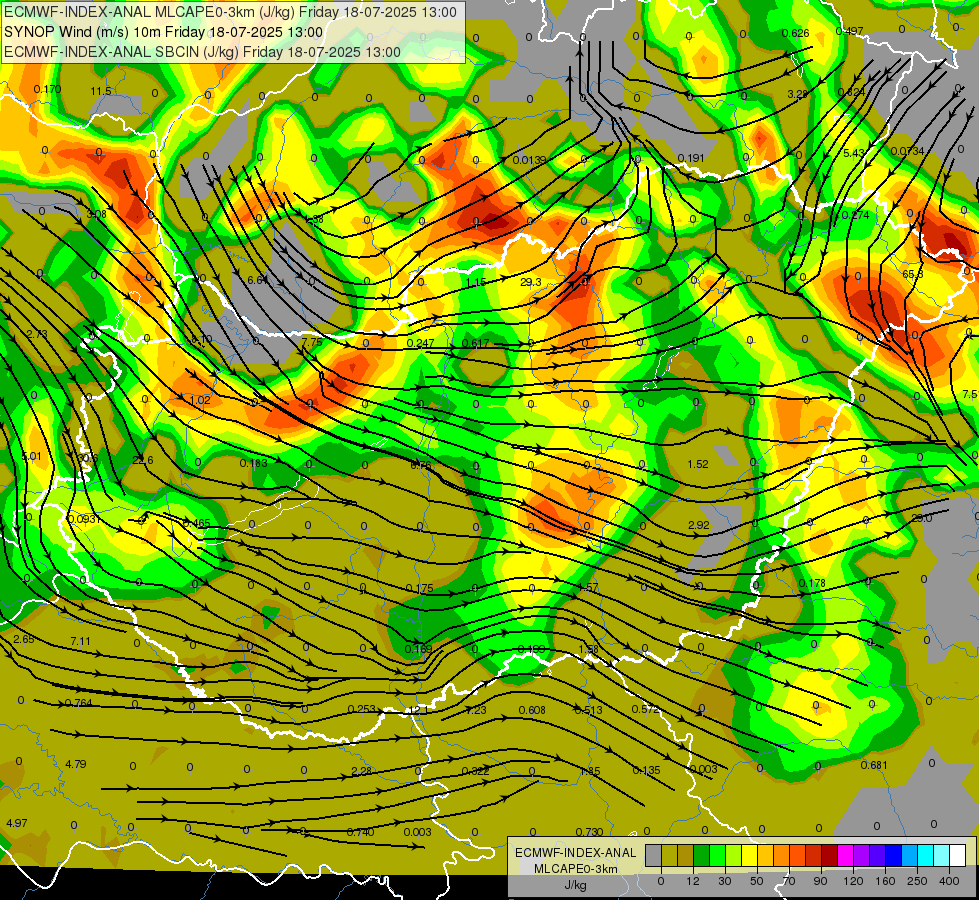Image resolution: width=979 pixels, height=900 pixels.
Task: Click the legend tick label 30
Action: click(x=725, y=881)
